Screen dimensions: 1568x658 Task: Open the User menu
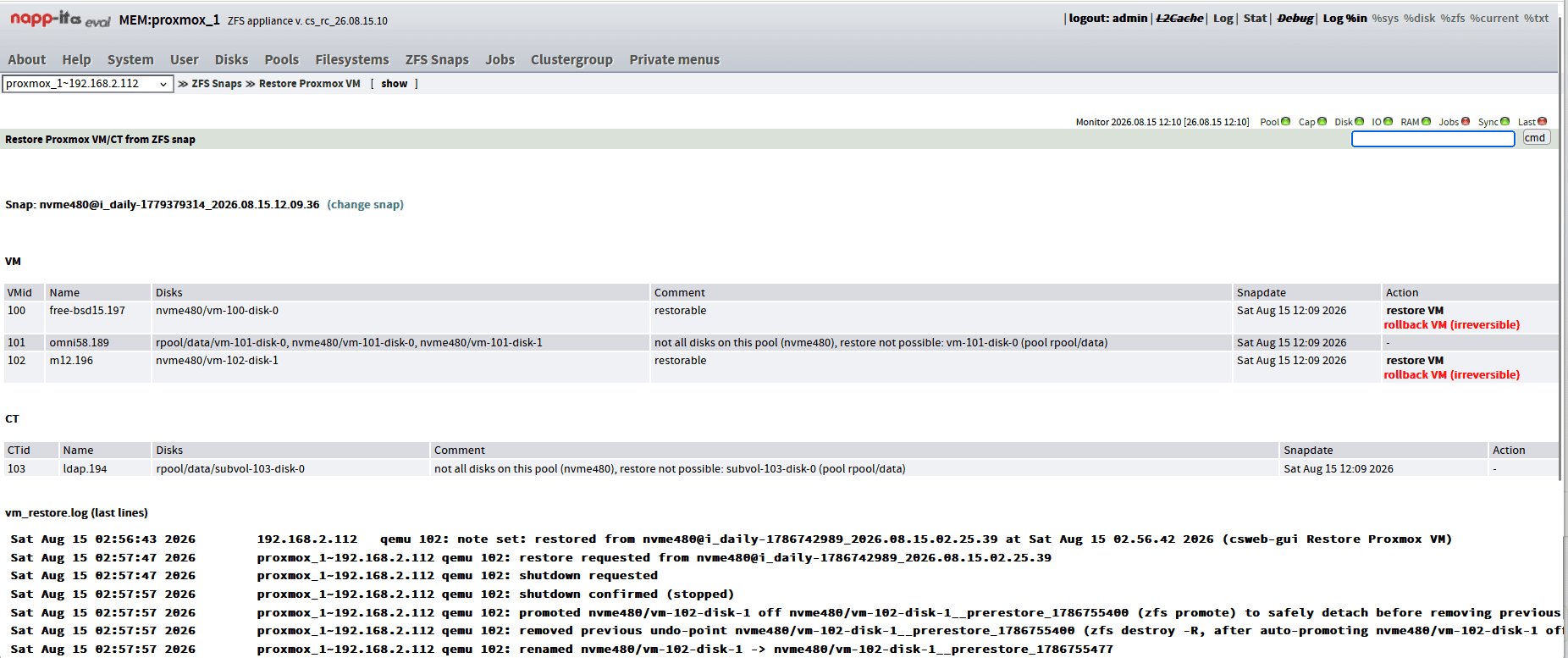[185, 59]
